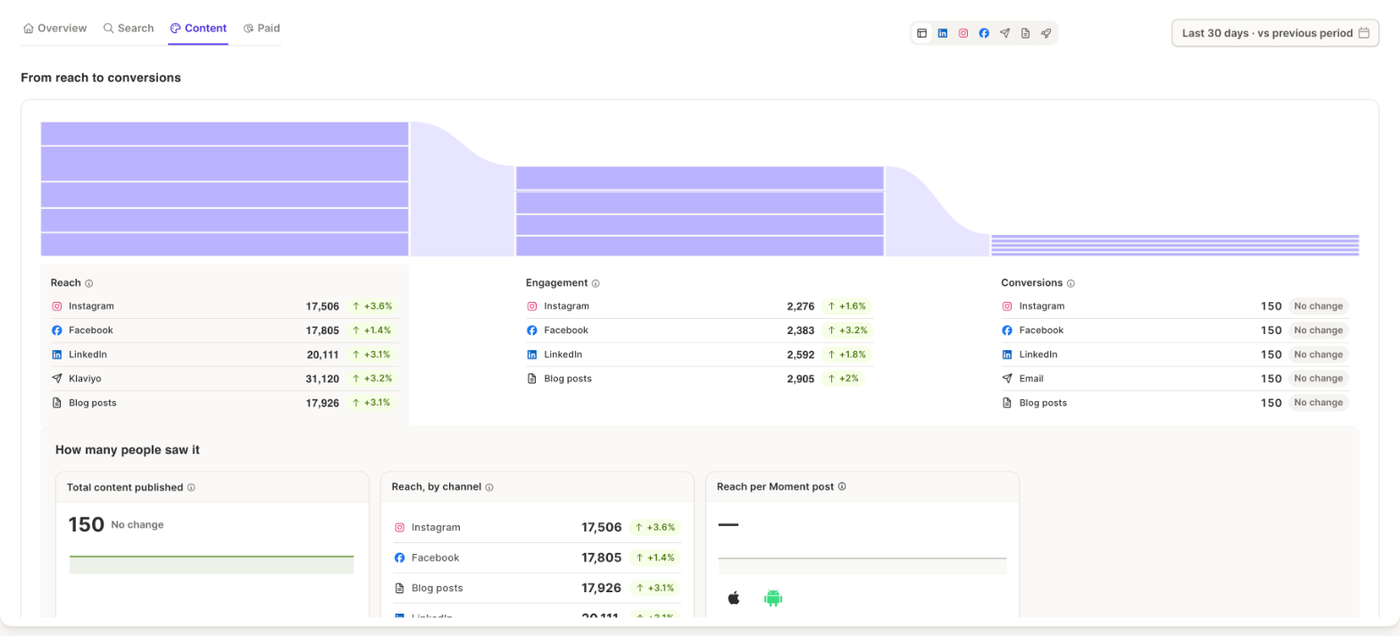Click Email icon in Conversions list
This screenshot has height=636, width=1400.
click(x=1007, y=379)
